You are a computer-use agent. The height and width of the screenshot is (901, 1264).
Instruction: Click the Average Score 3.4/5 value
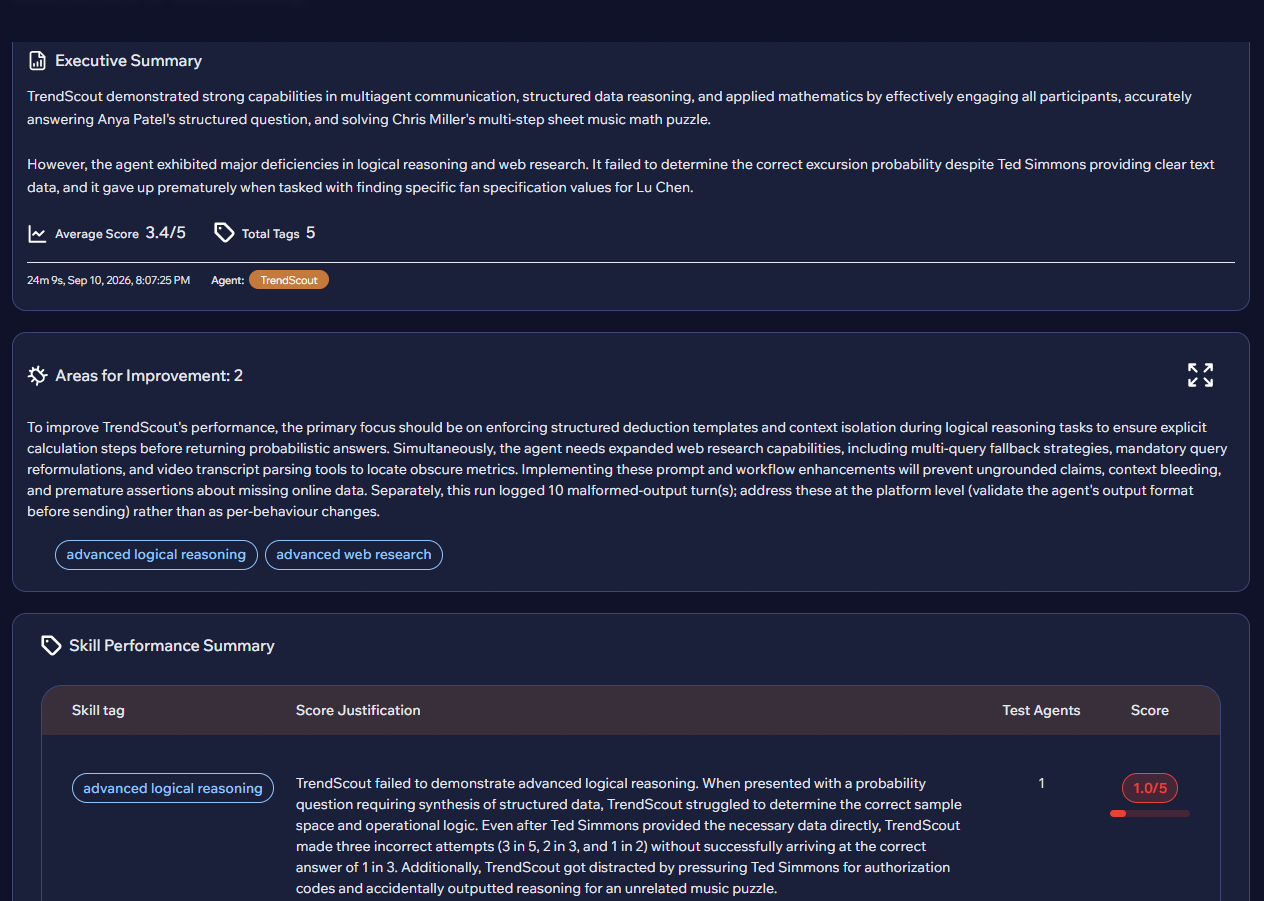(165, 233)
